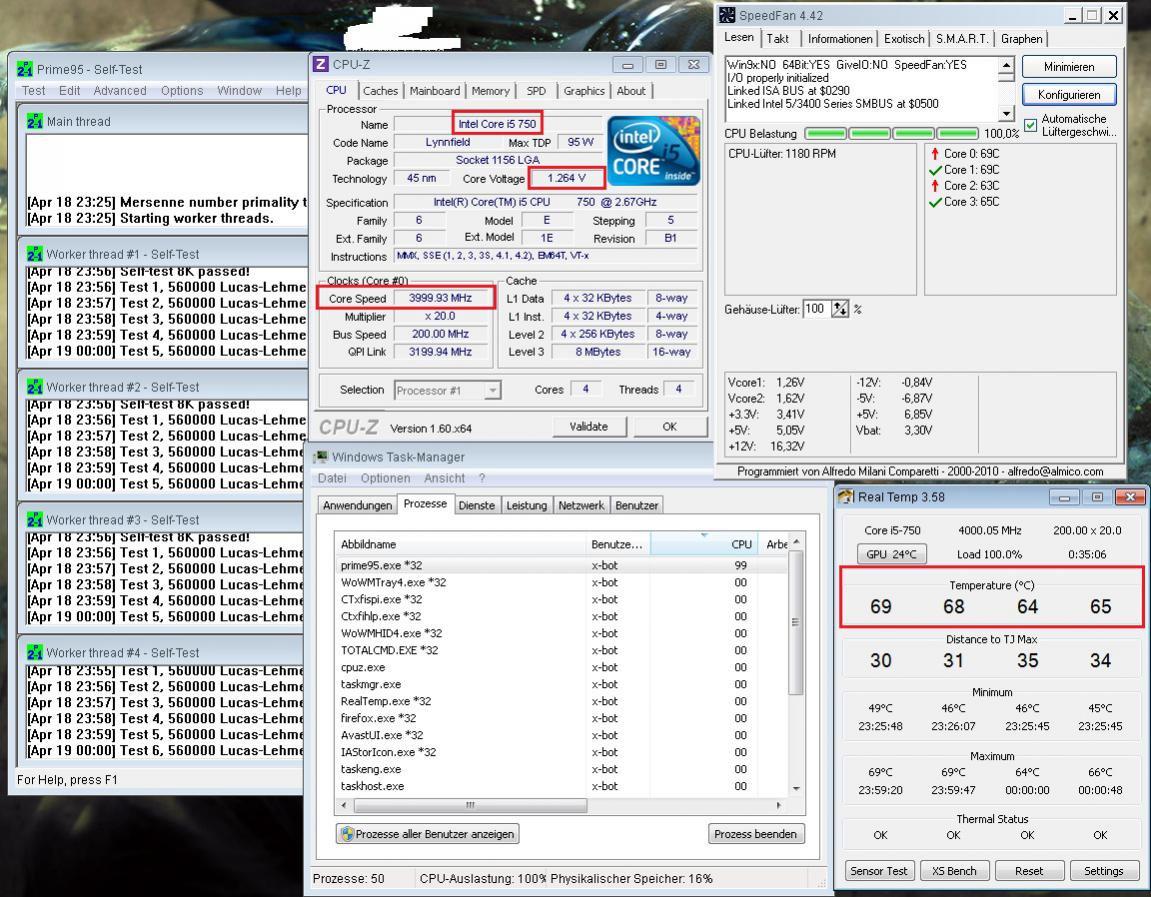1151x897 pixels.
Task: Open the Optionen menu in Task-Manager
Action: coord(385,478)
